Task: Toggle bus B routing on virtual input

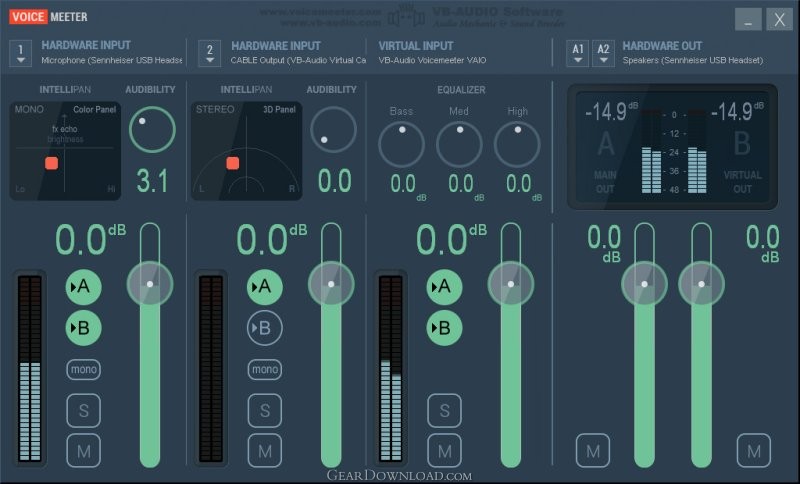Action: click(444, 328)
